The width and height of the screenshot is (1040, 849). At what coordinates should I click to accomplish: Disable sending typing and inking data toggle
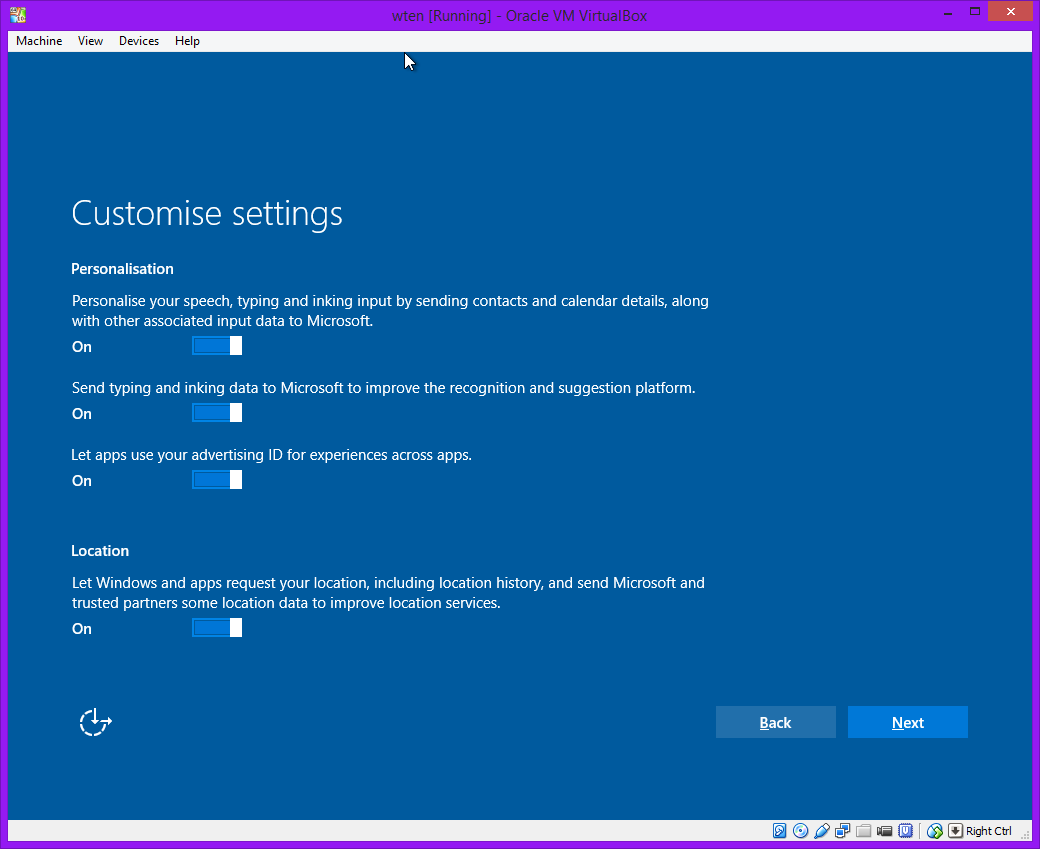217,413
